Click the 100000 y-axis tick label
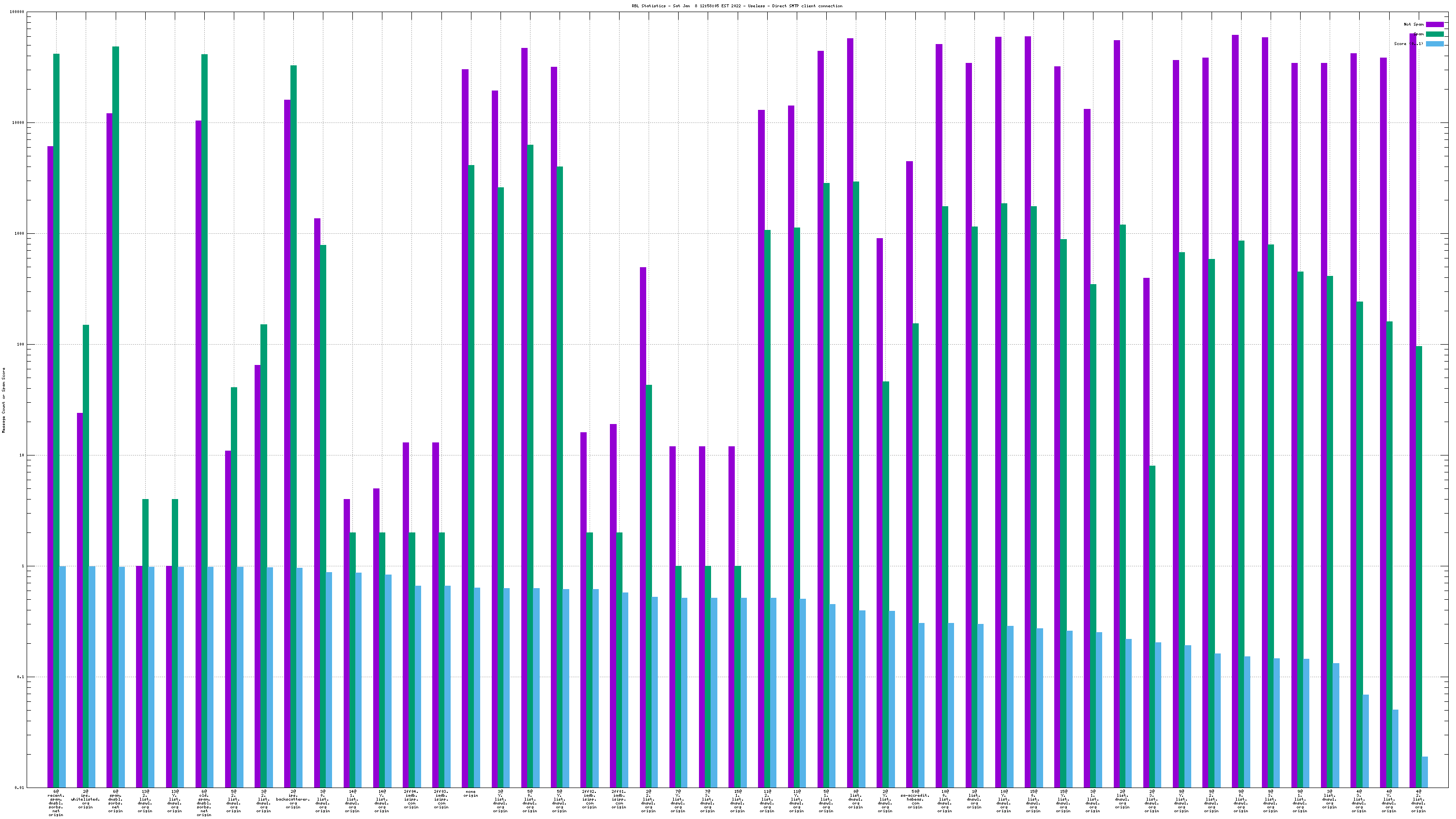The height and width of the screenshot is (819, 1456). tap(17, 12)
